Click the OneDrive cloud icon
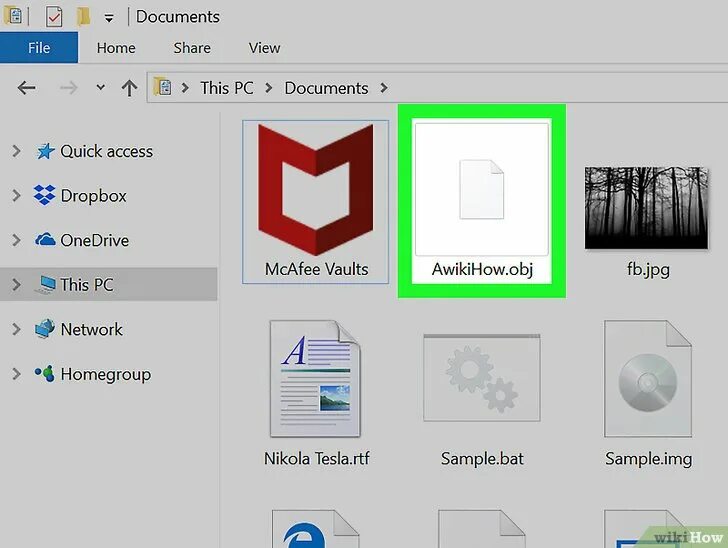Screen dimensions: 728x548 click(45, 240)
